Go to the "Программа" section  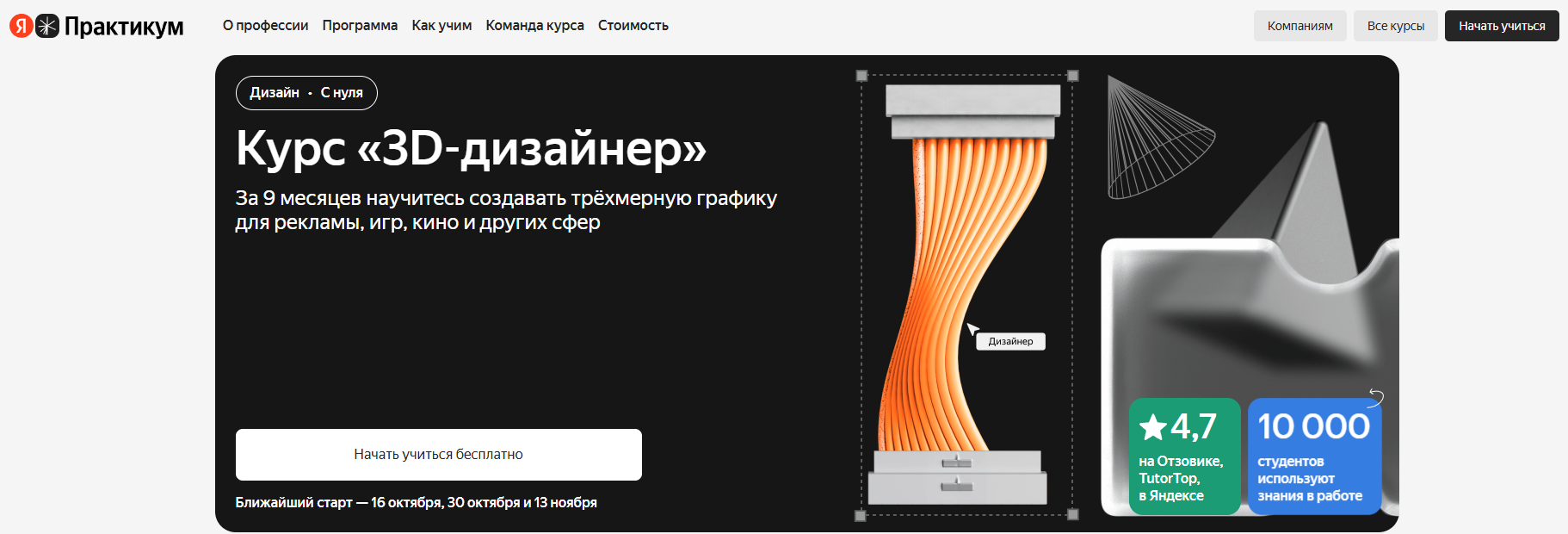(360, 26)
